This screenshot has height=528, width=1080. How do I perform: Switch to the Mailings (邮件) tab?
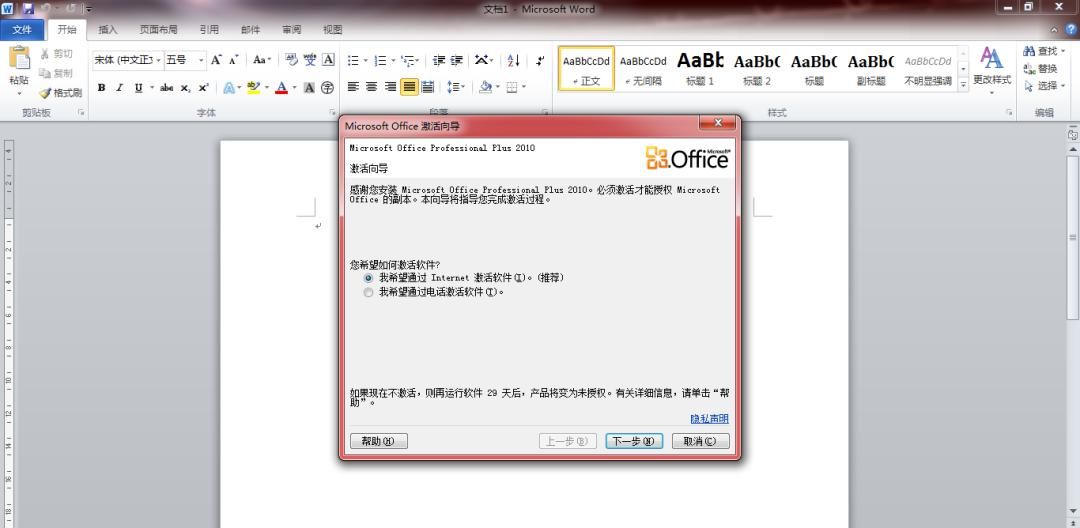(x=251, y=30)
